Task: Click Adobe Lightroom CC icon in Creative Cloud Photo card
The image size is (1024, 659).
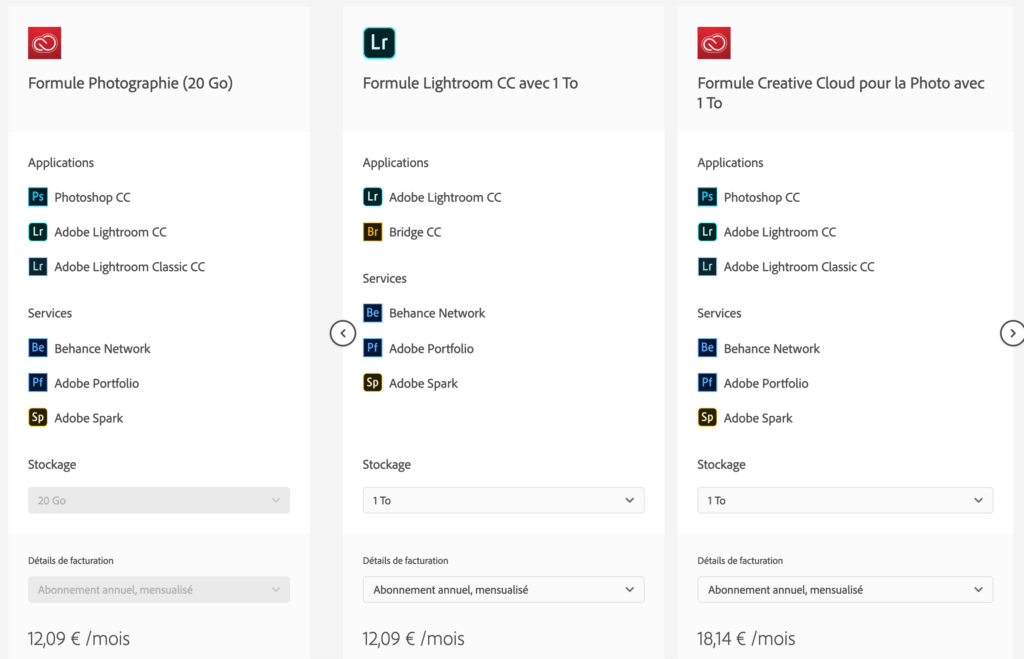Action: click(x=707, y=232)
